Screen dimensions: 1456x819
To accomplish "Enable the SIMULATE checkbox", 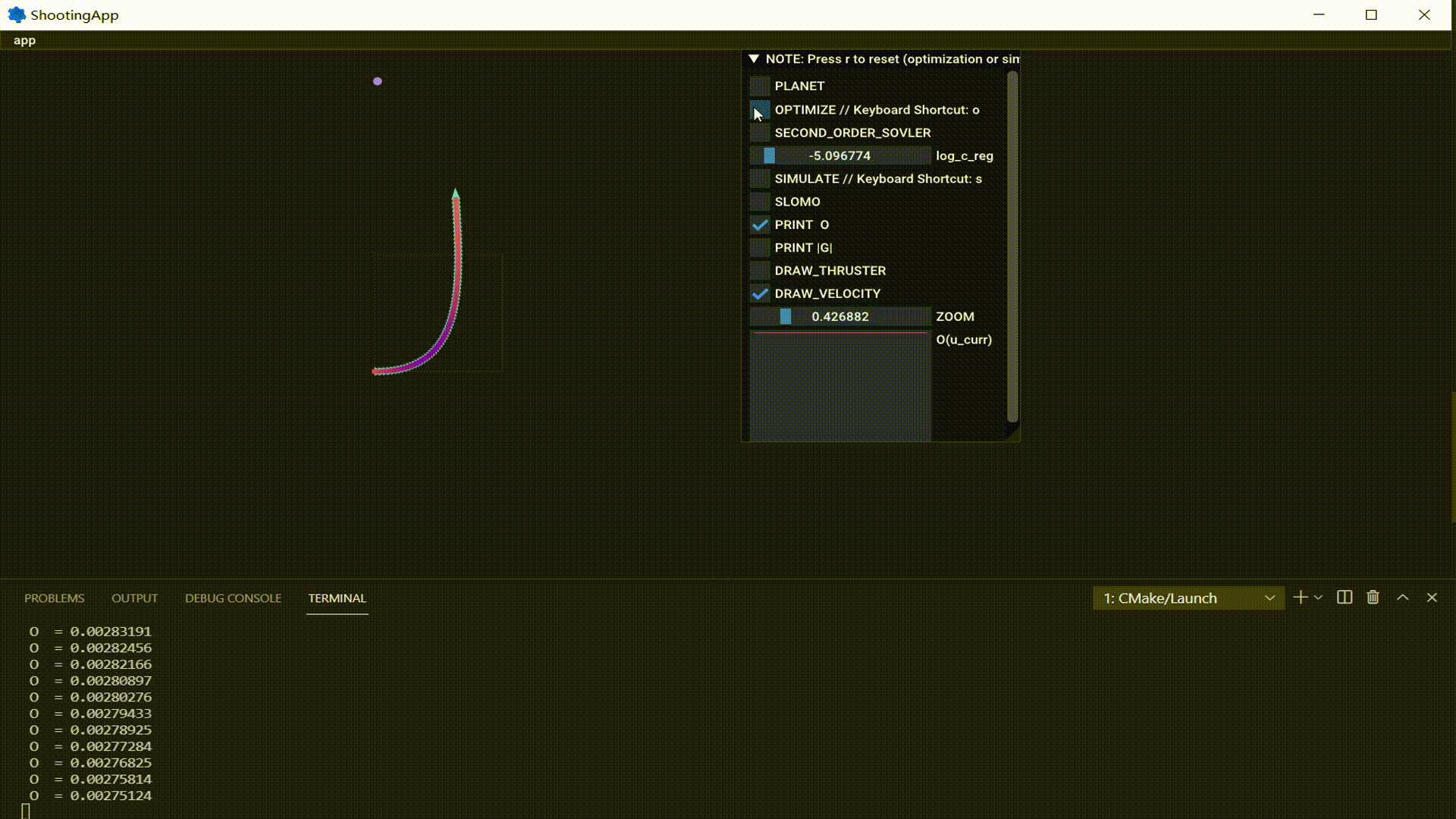I will 760,179.
